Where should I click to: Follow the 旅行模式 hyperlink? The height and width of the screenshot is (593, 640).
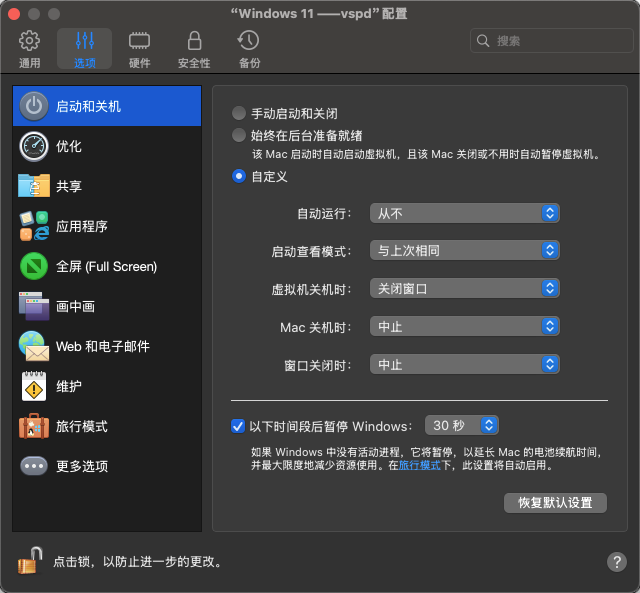[x=419, y=465]
